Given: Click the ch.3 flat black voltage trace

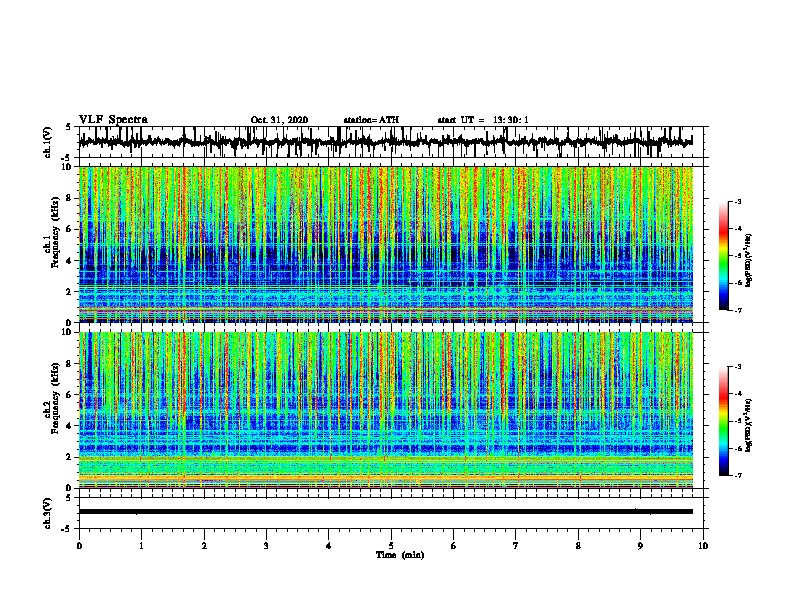Looking at the screenshot, I should point(385,512).
